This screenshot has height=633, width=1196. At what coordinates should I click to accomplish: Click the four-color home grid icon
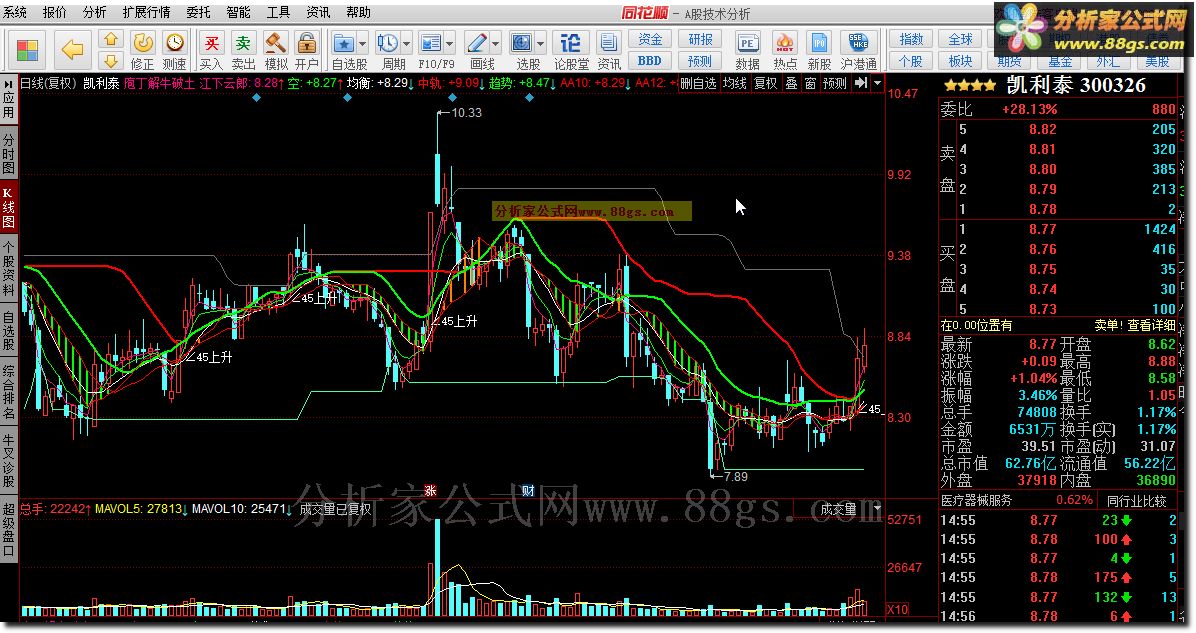(27, 50)
